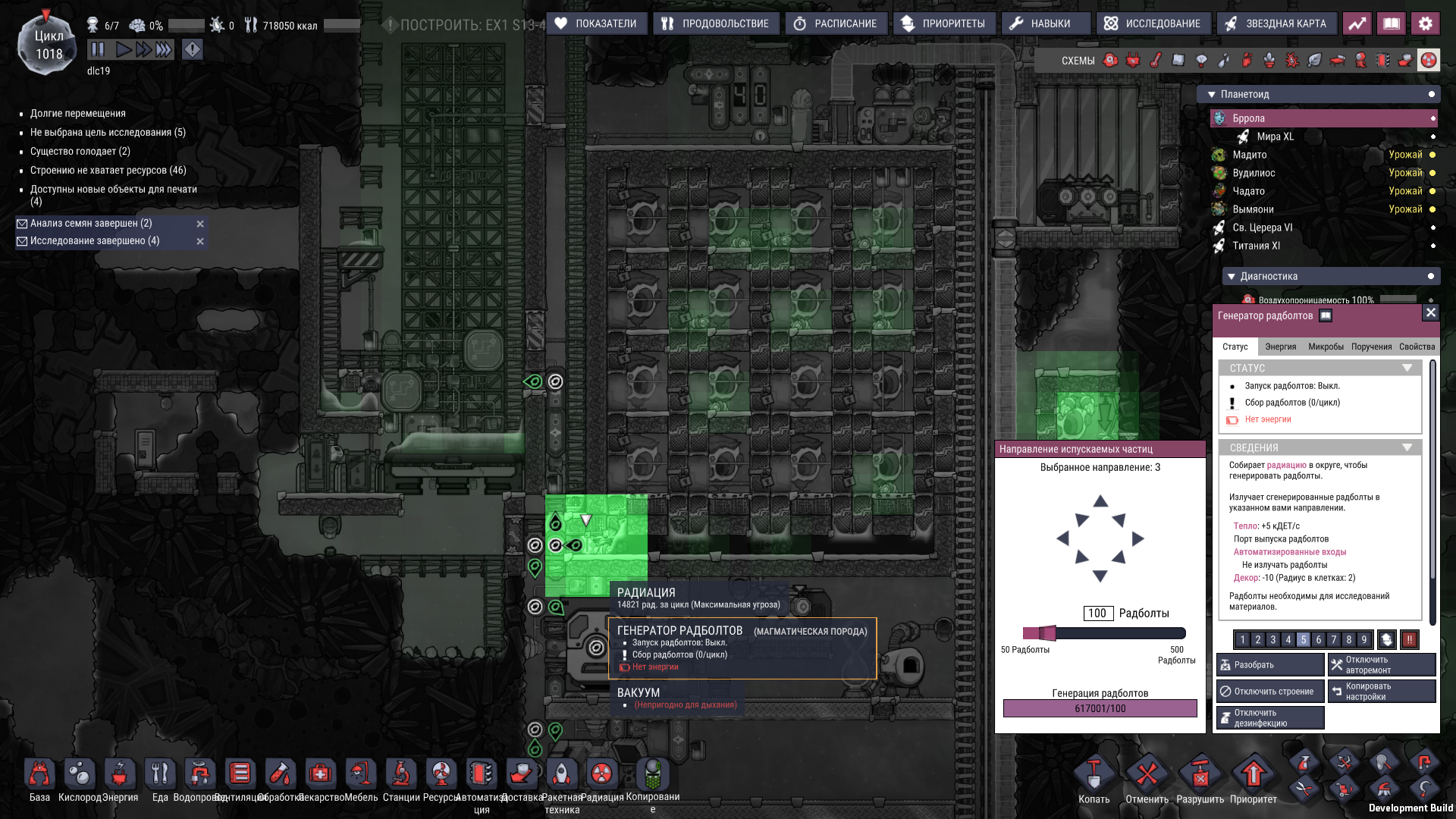
Task: Collapse the СТАТУС section
Action: click(1407, 368)
